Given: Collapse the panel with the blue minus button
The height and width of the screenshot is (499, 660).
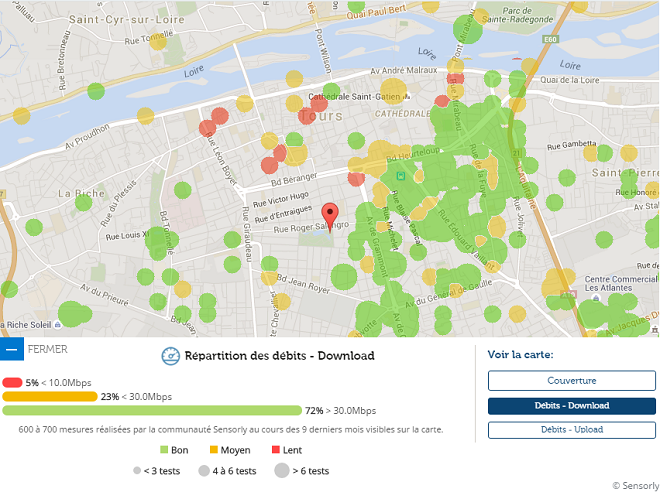Looking at the screenshot, I should [12, 349].
